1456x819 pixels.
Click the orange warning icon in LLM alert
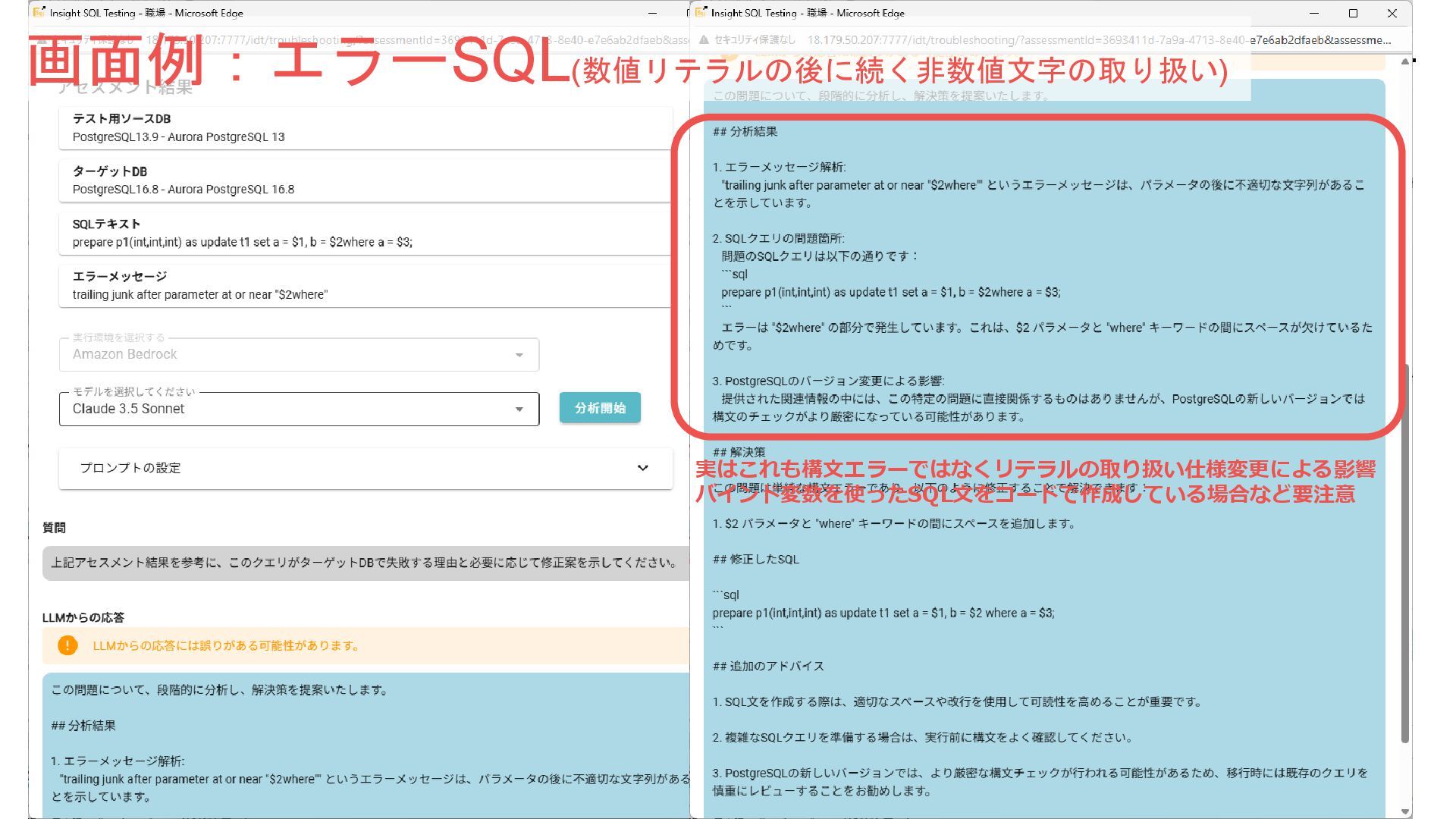coord(67,645)
